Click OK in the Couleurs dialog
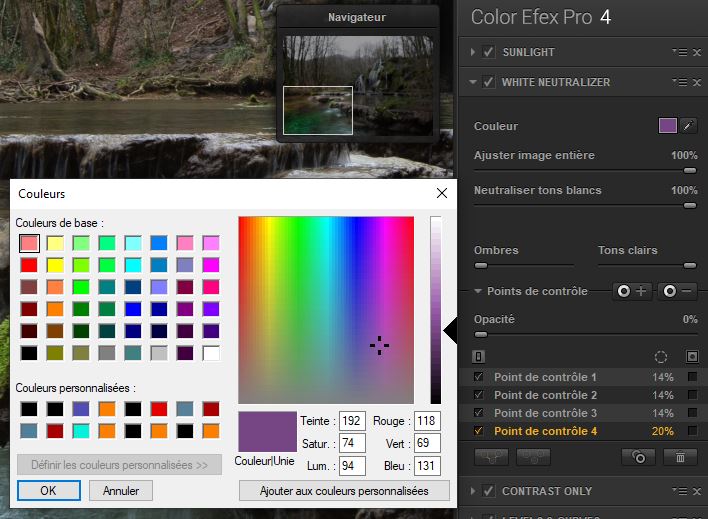708x519 pixels. pyautogui.click(x=48, y=491)
